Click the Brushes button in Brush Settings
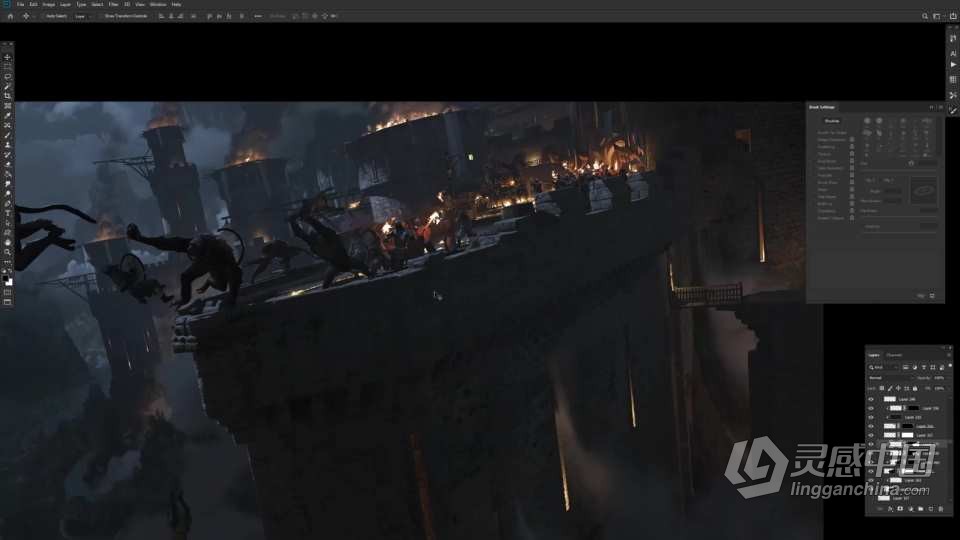Screen dimensions: 960x540 tap(832, 121)
